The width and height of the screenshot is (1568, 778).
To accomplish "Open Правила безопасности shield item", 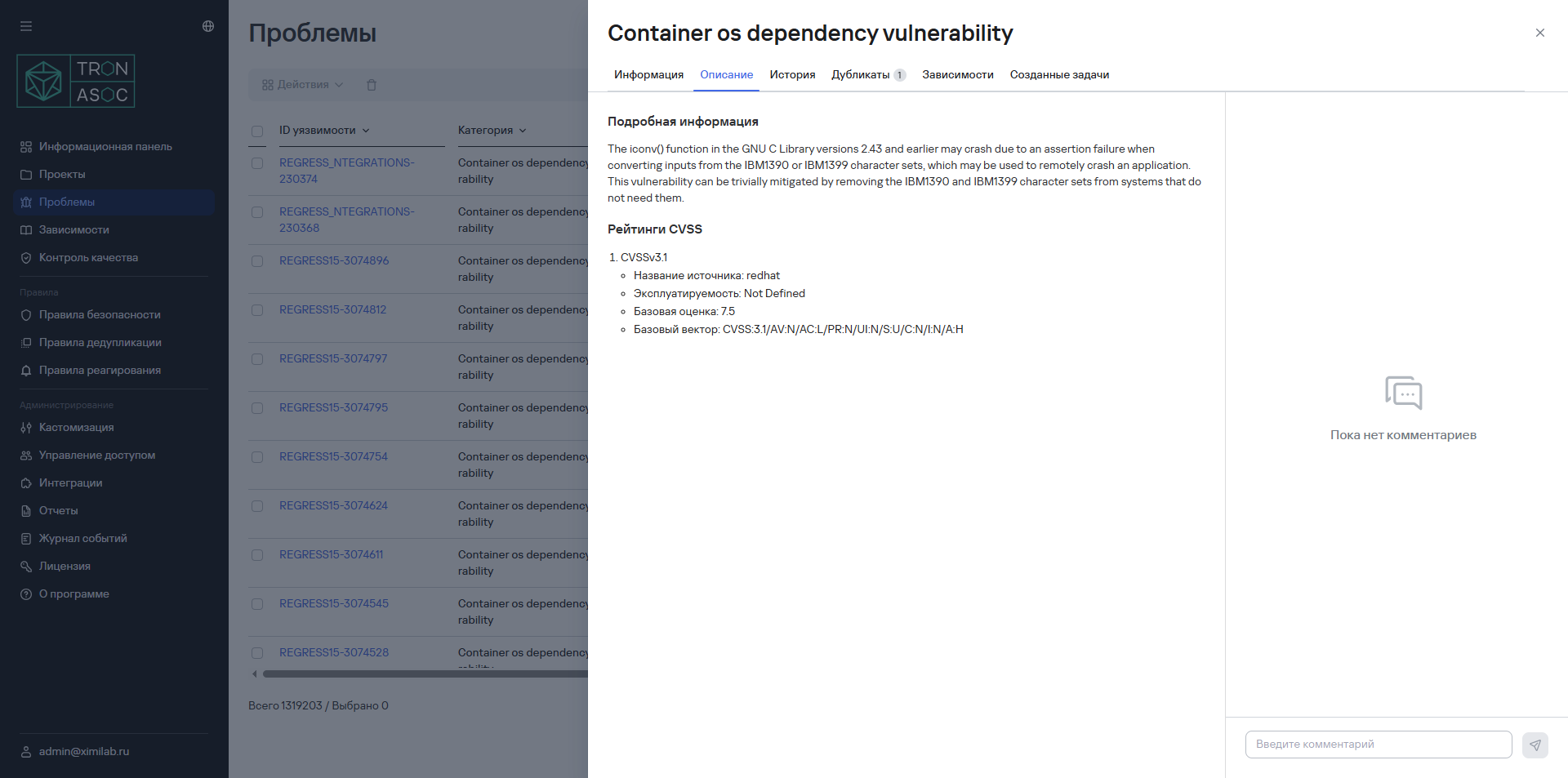I will coord(100,314).
